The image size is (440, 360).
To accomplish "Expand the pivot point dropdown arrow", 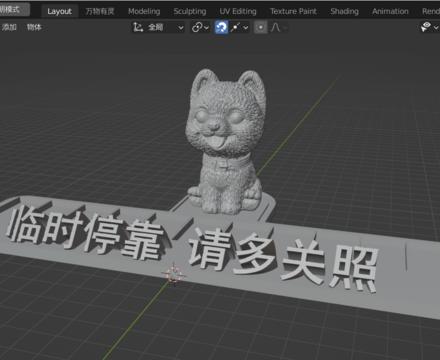I will pos(206,28).
